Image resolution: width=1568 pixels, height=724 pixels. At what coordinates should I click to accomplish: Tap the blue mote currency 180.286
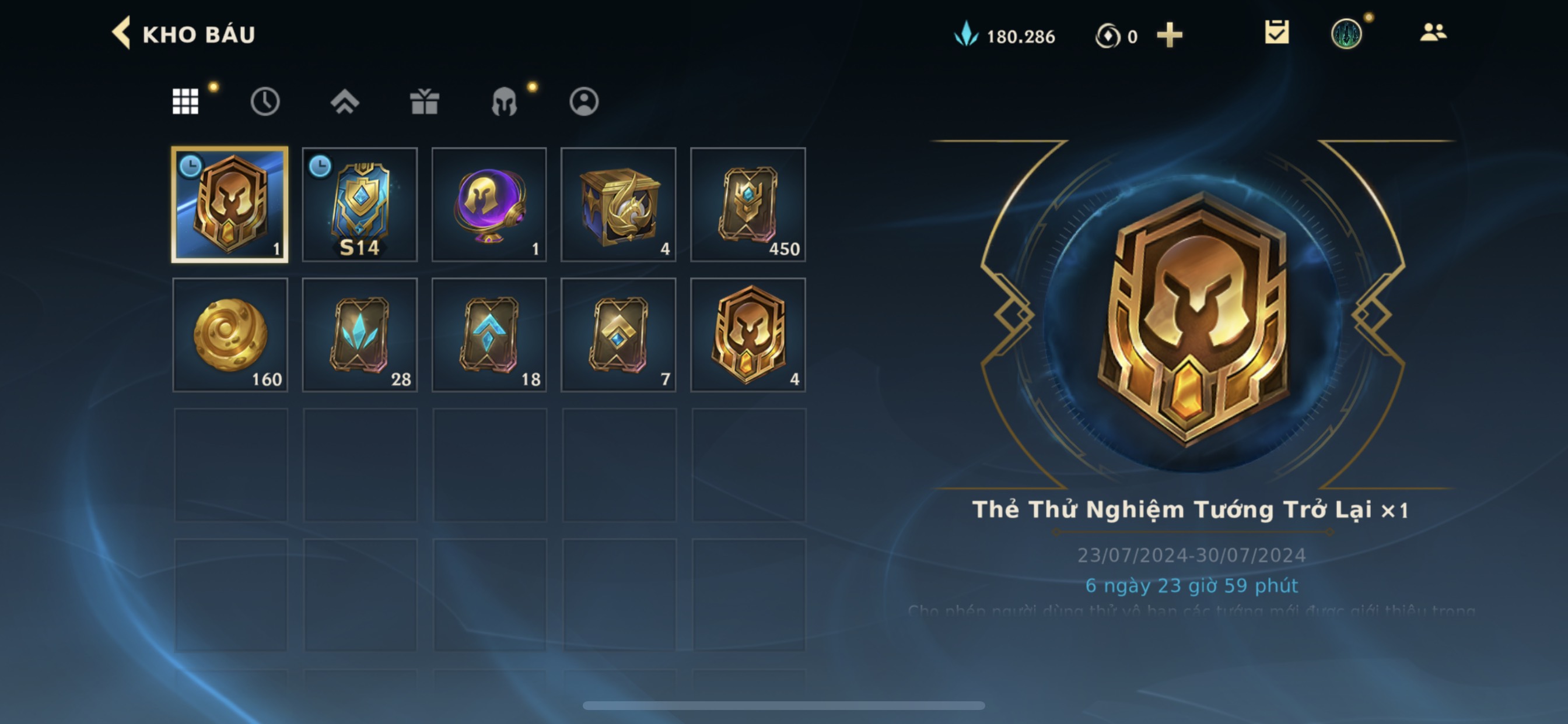pyautogui.click(x=1005, y=36)
